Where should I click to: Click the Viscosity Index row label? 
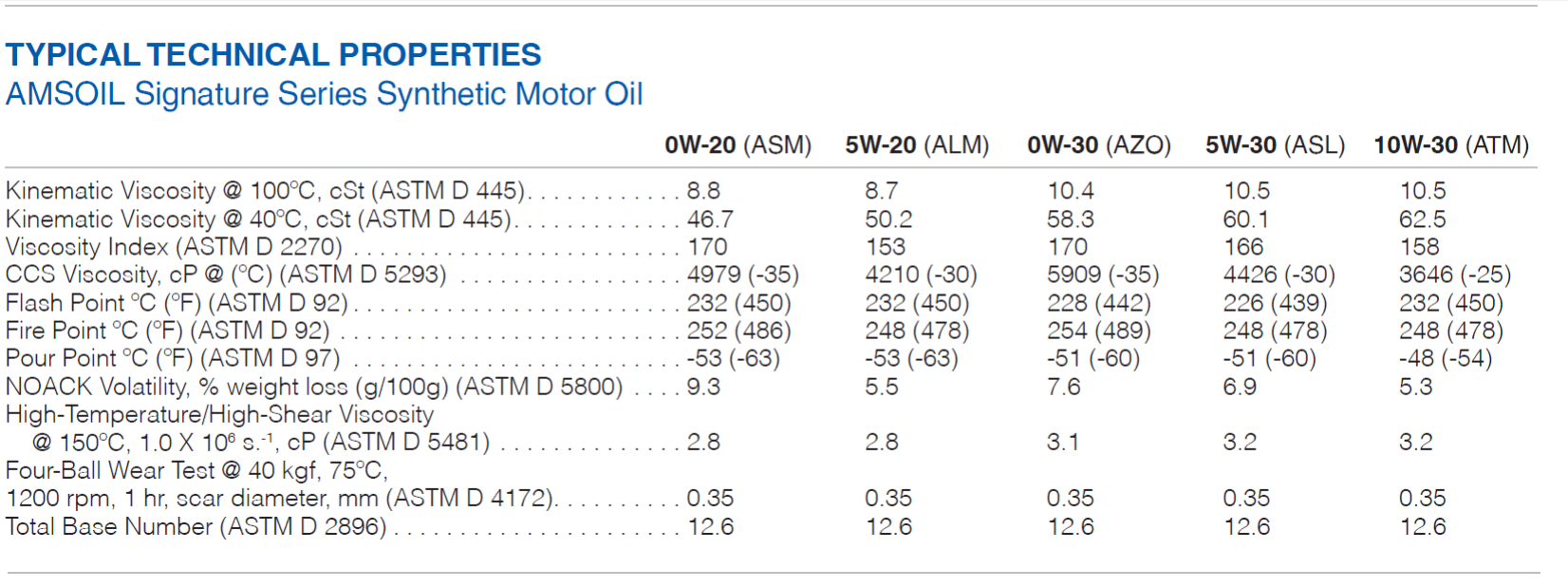point(174,247)
